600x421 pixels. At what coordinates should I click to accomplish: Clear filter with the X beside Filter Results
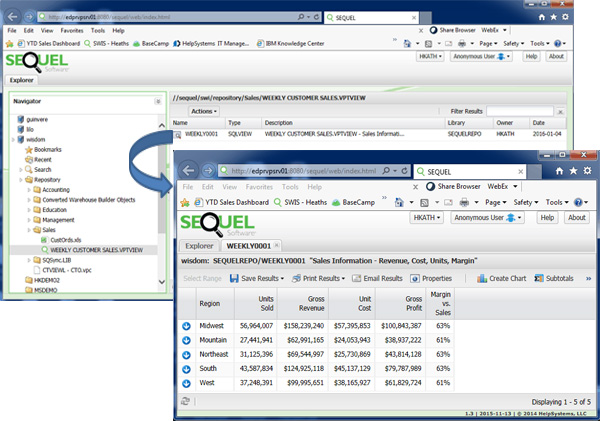[x=560, y=112]
